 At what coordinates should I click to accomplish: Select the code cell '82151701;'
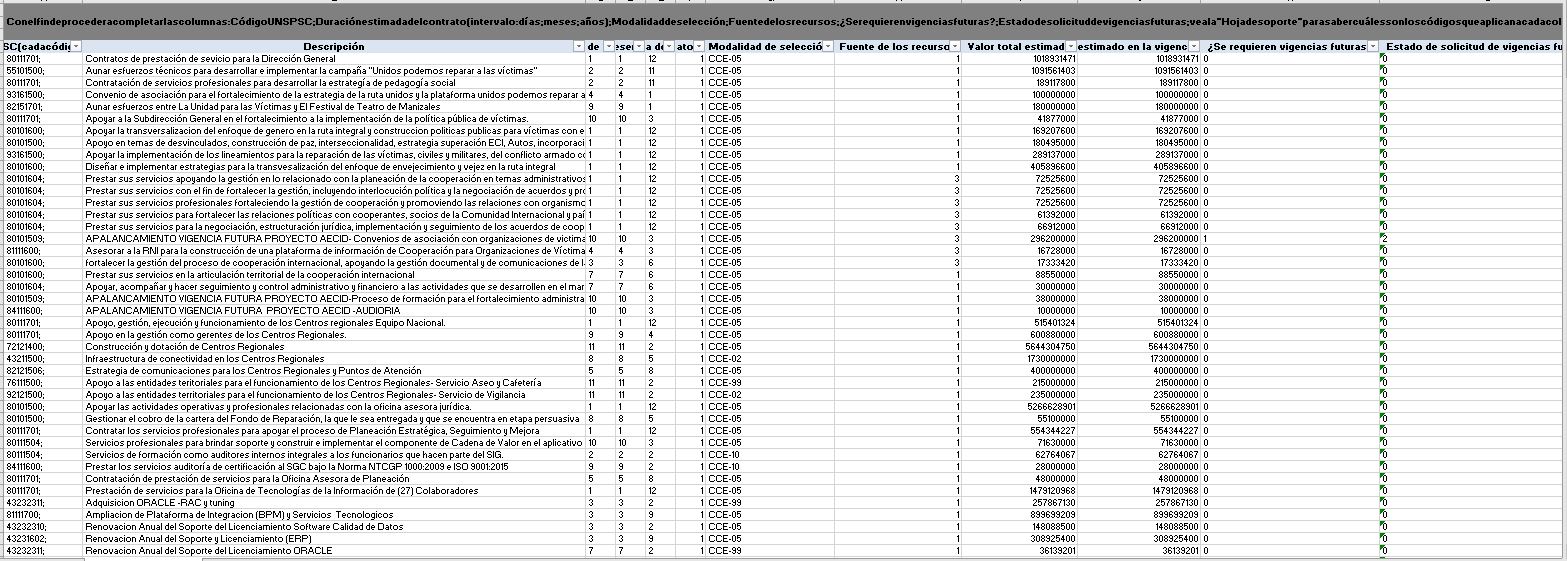tap(42, 107)
